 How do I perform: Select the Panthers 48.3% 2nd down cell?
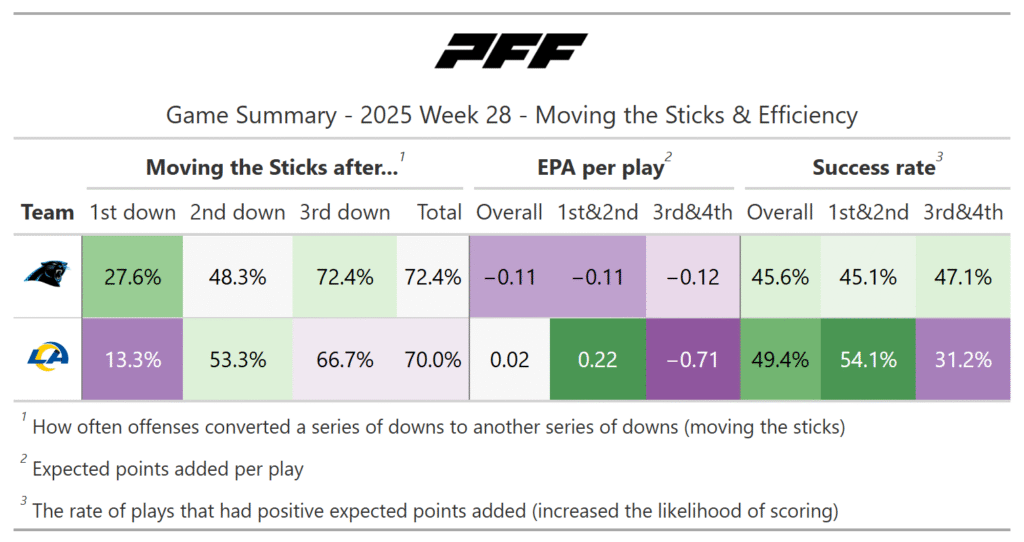coord(238,277)
